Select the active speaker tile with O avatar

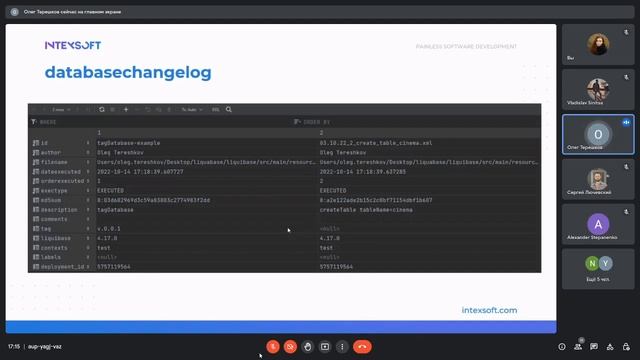click(x=598, y=134)
